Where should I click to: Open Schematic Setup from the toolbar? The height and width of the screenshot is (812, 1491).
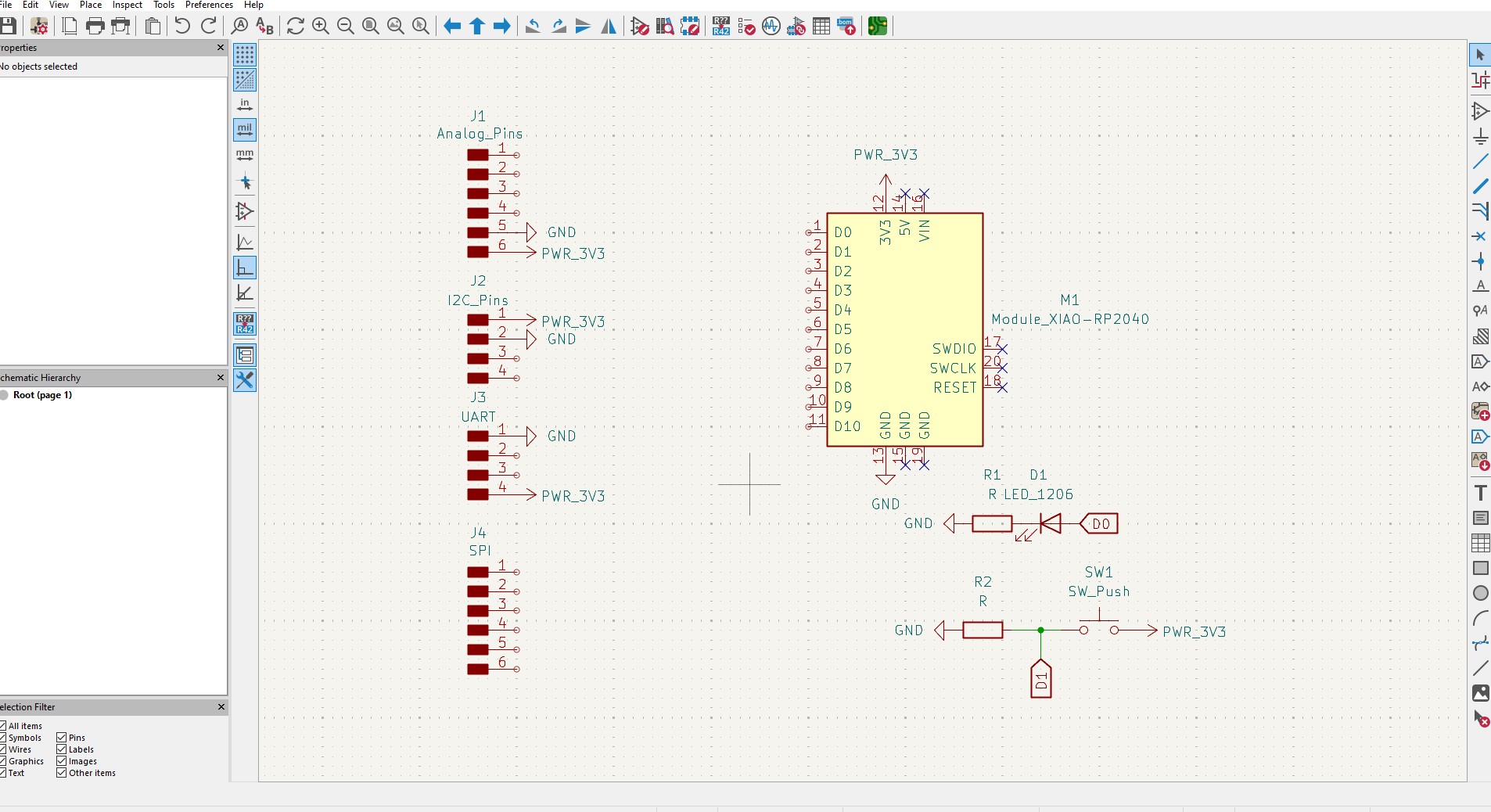point(39,26)
